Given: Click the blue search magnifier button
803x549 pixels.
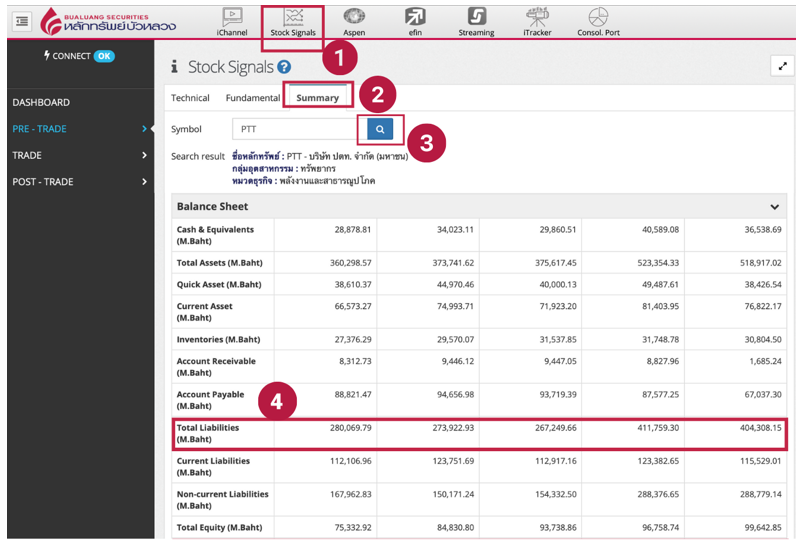Looking at the screenshot, I should tap(380, 129).
